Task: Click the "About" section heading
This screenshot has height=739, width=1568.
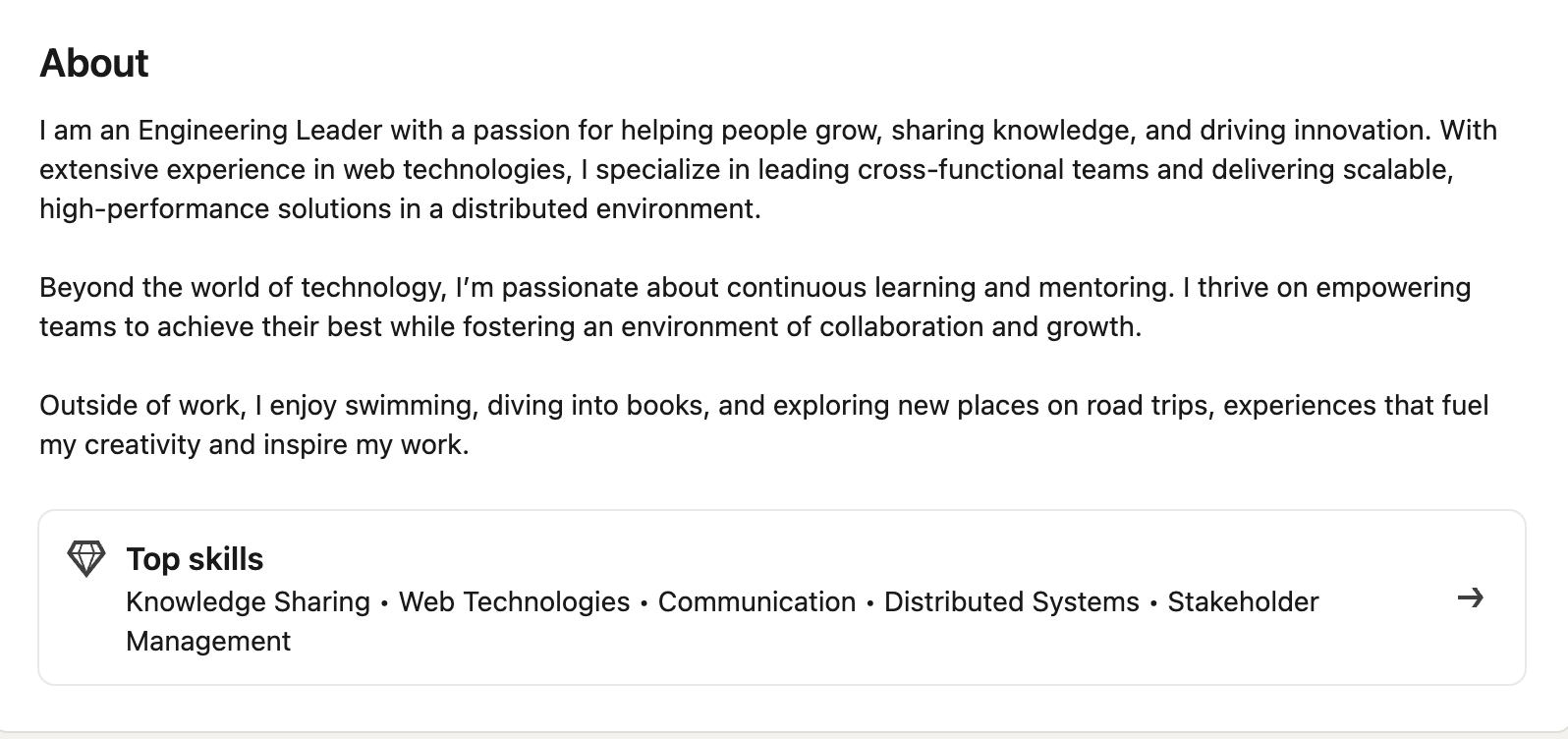Action: pos(94,62)
